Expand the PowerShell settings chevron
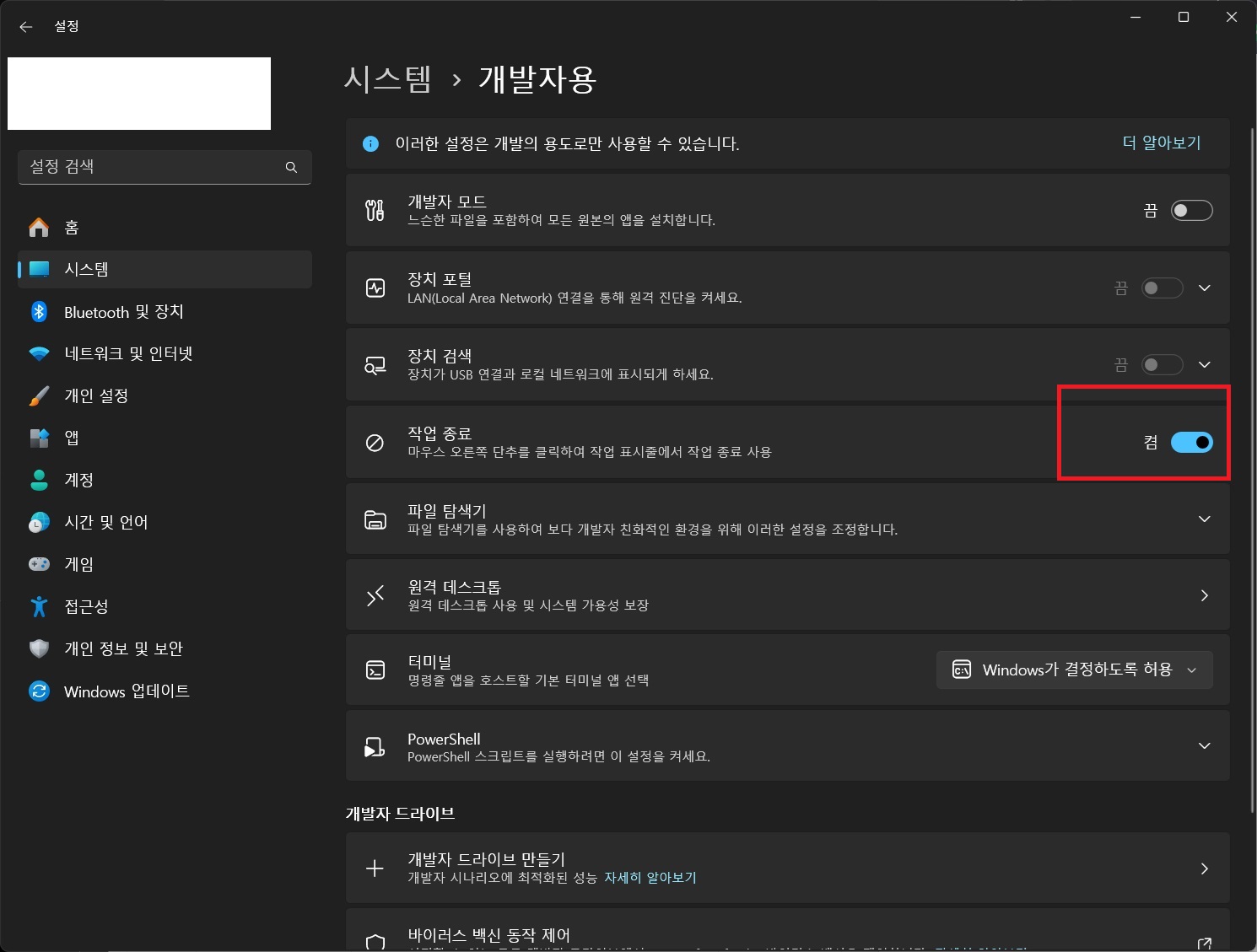The height and width of the screenshot is (952, 1257). point(1204,746)
